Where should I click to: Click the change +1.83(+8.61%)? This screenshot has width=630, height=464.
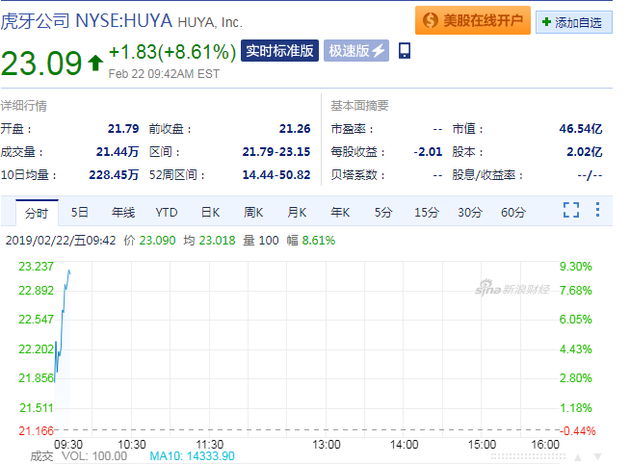click(172, 52)
